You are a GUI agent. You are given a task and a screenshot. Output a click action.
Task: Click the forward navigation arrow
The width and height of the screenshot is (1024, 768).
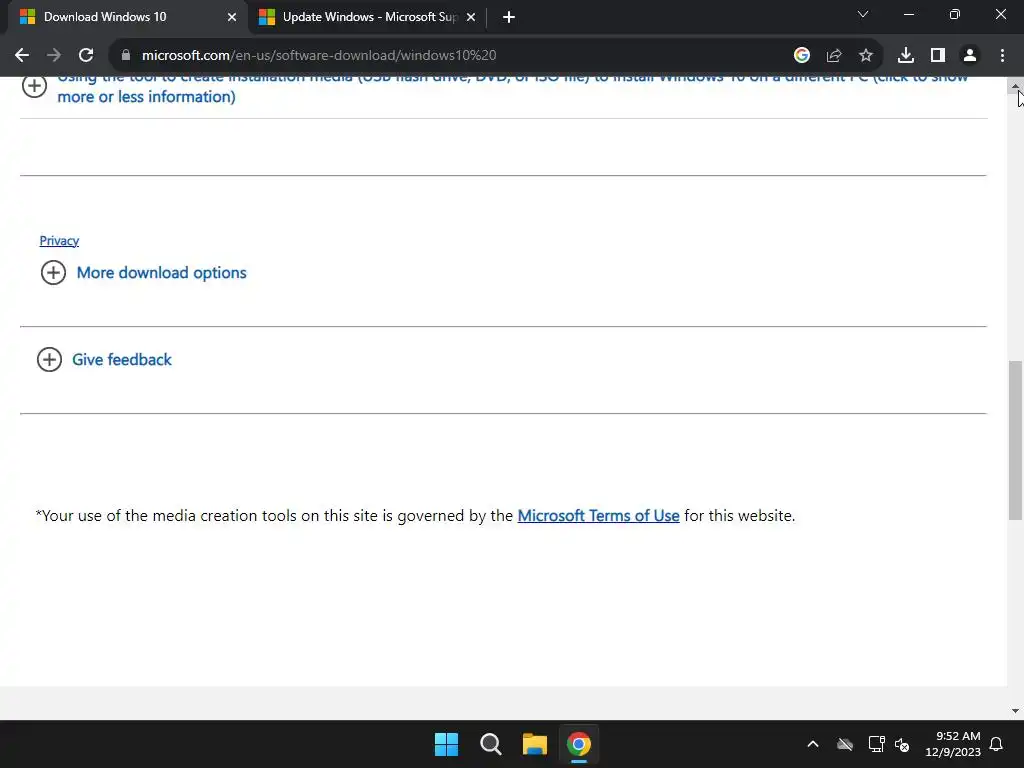[54, 56]
